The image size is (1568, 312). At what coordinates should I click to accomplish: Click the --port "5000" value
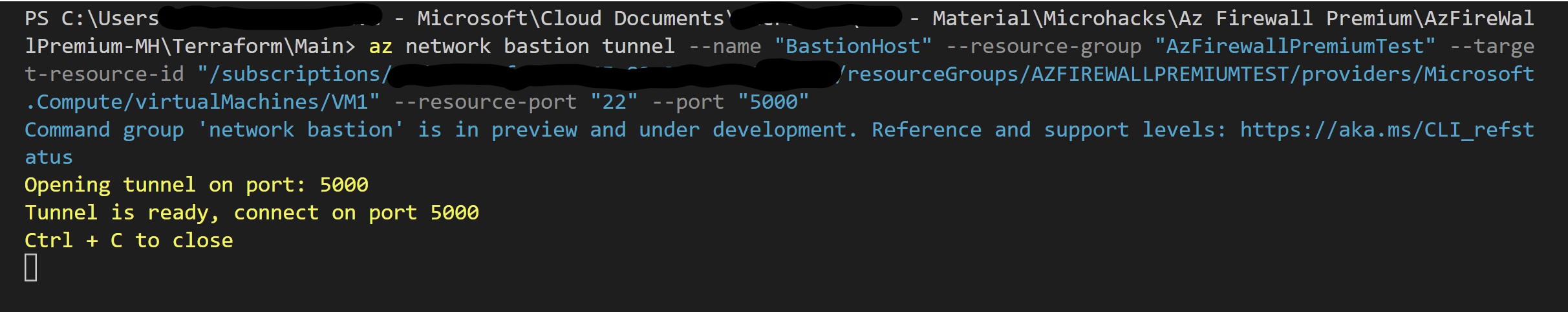(773, 102)
